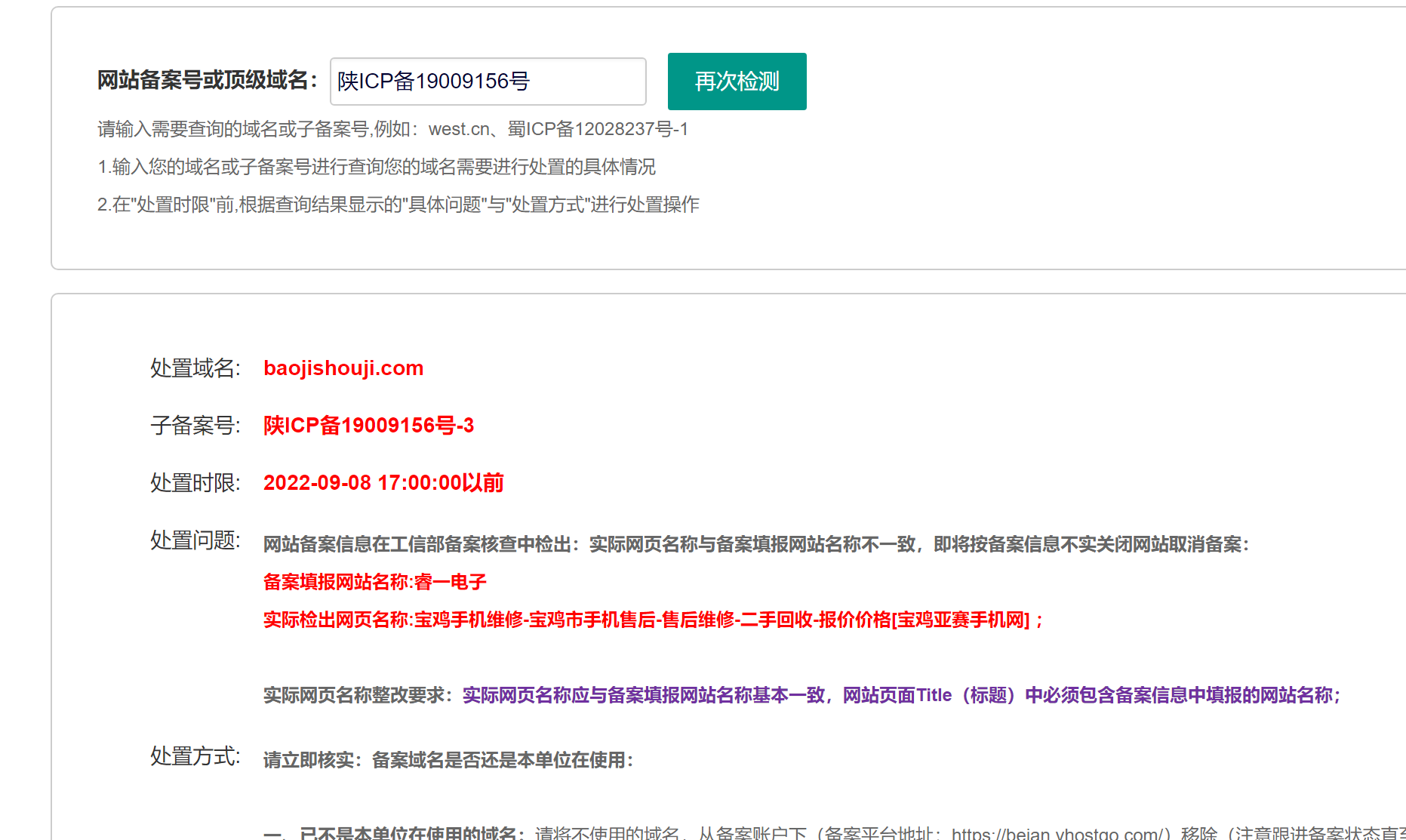Click the 处置问题 label

click(x=195, y=540)
